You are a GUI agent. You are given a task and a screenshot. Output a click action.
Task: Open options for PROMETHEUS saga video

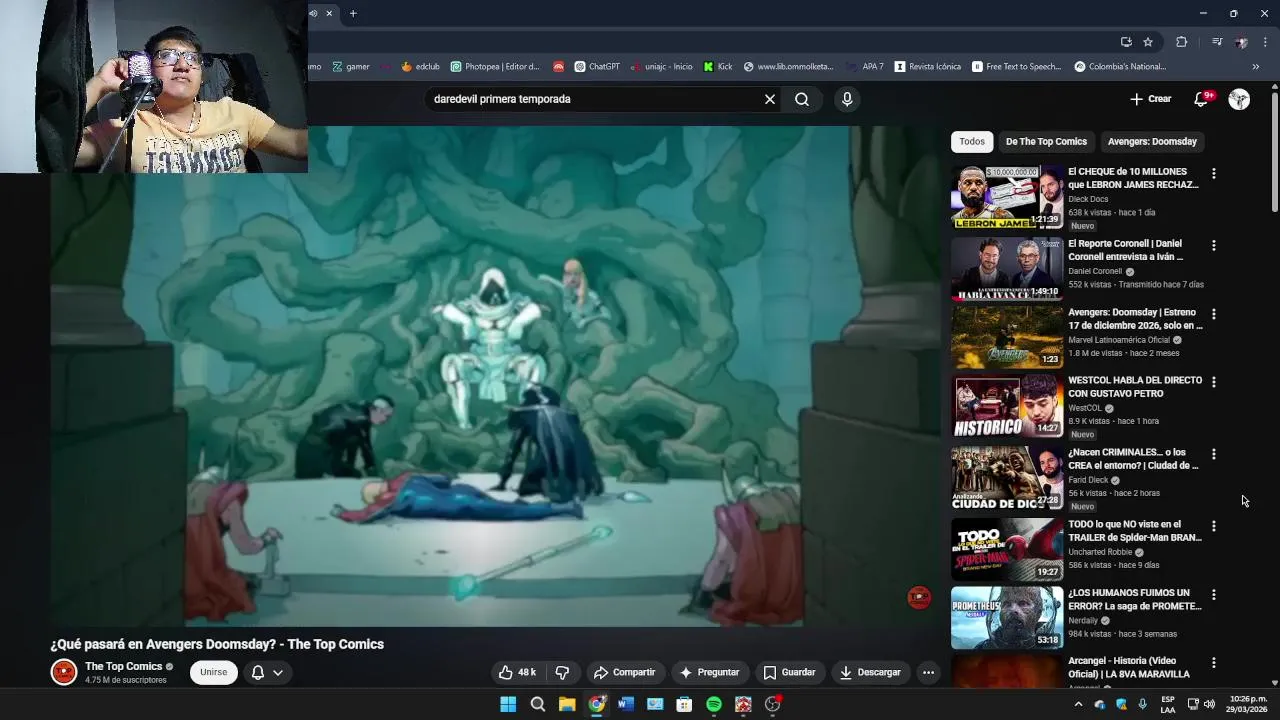pos(1213,594)
